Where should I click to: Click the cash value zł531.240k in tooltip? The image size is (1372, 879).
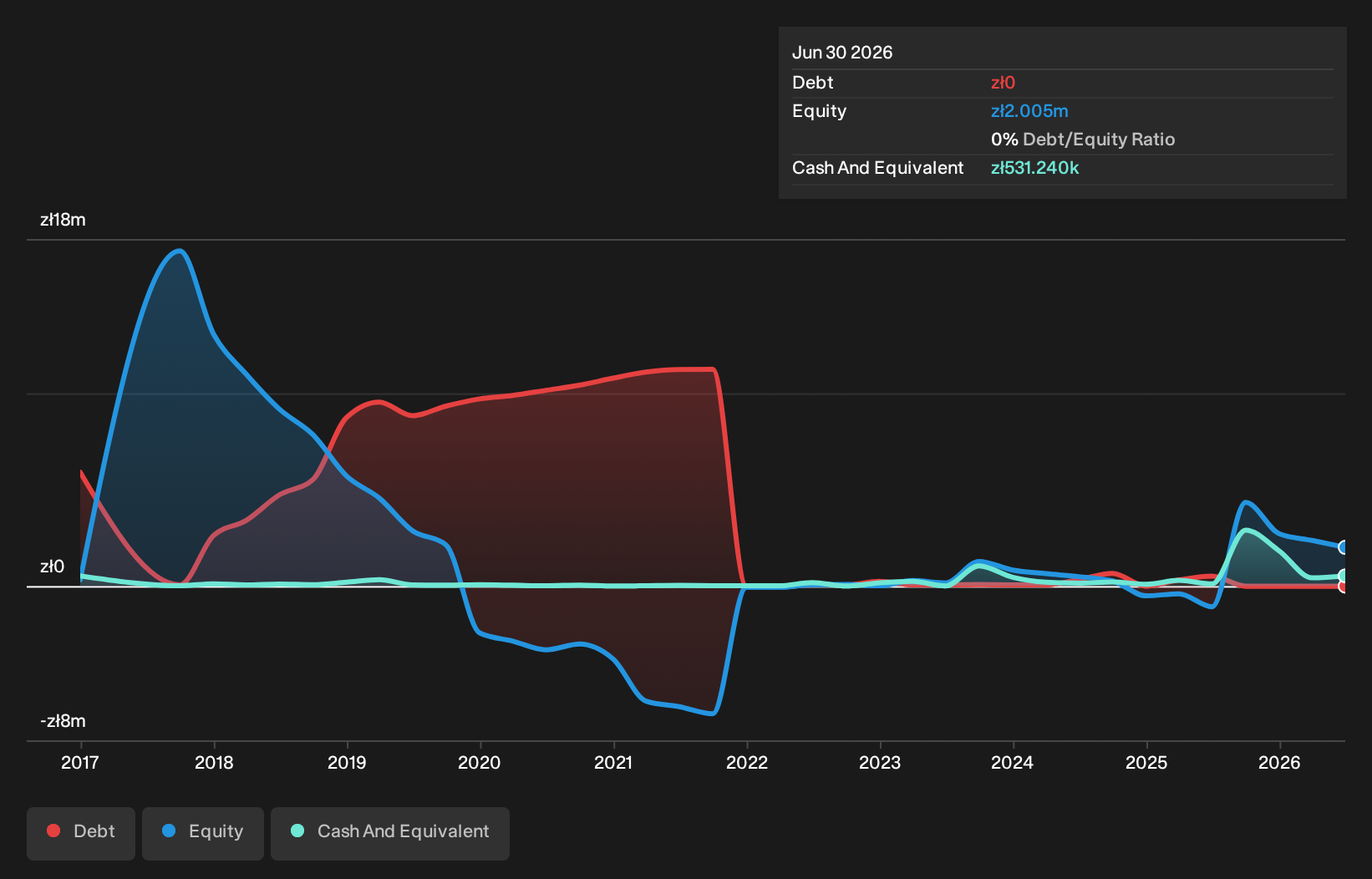click(1034, 168)
